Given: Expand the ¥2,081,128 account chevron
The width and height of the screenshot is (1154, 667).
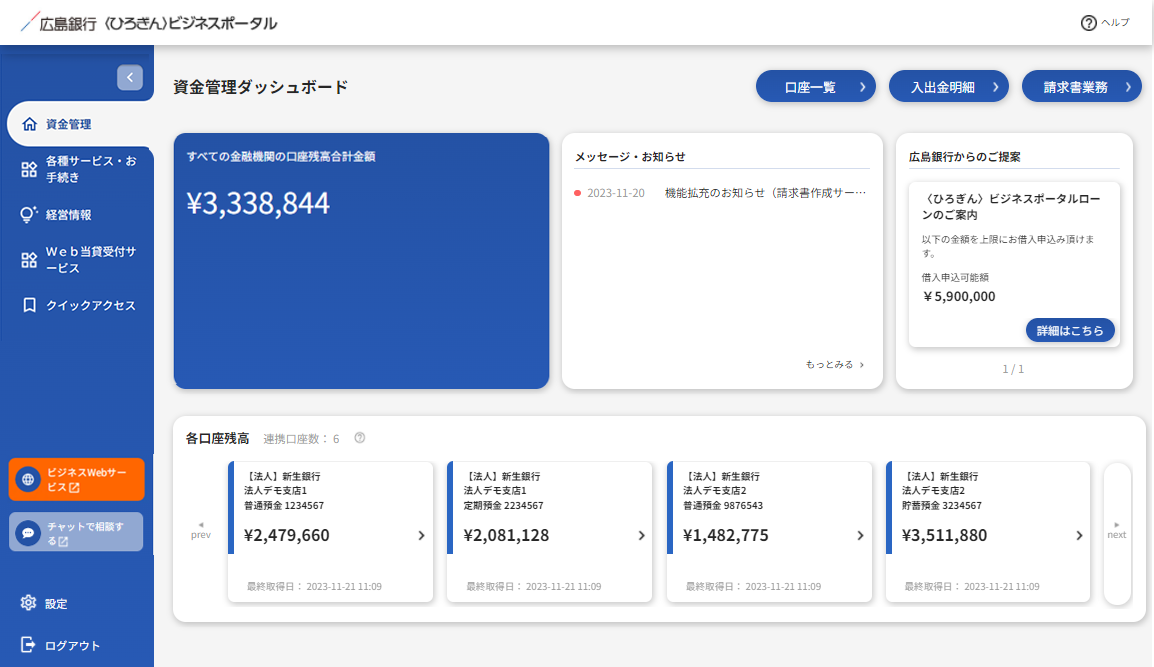Looking at the screenshot, I should [641, 535].
